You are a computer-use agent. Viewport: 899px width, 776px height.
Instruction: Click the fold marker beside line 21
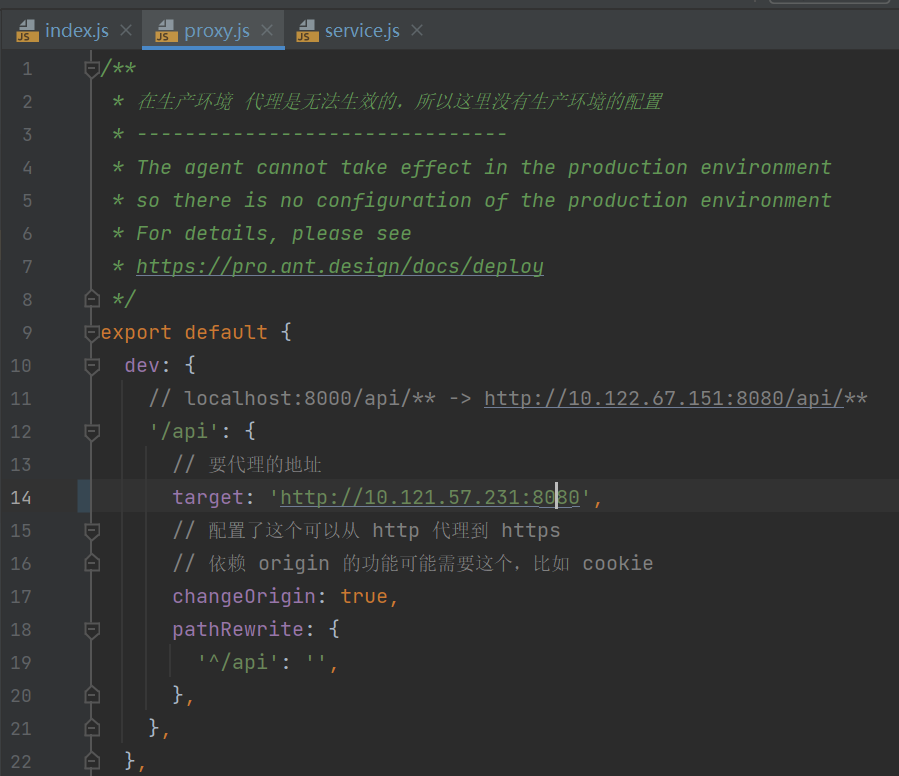tap(91, 728)
